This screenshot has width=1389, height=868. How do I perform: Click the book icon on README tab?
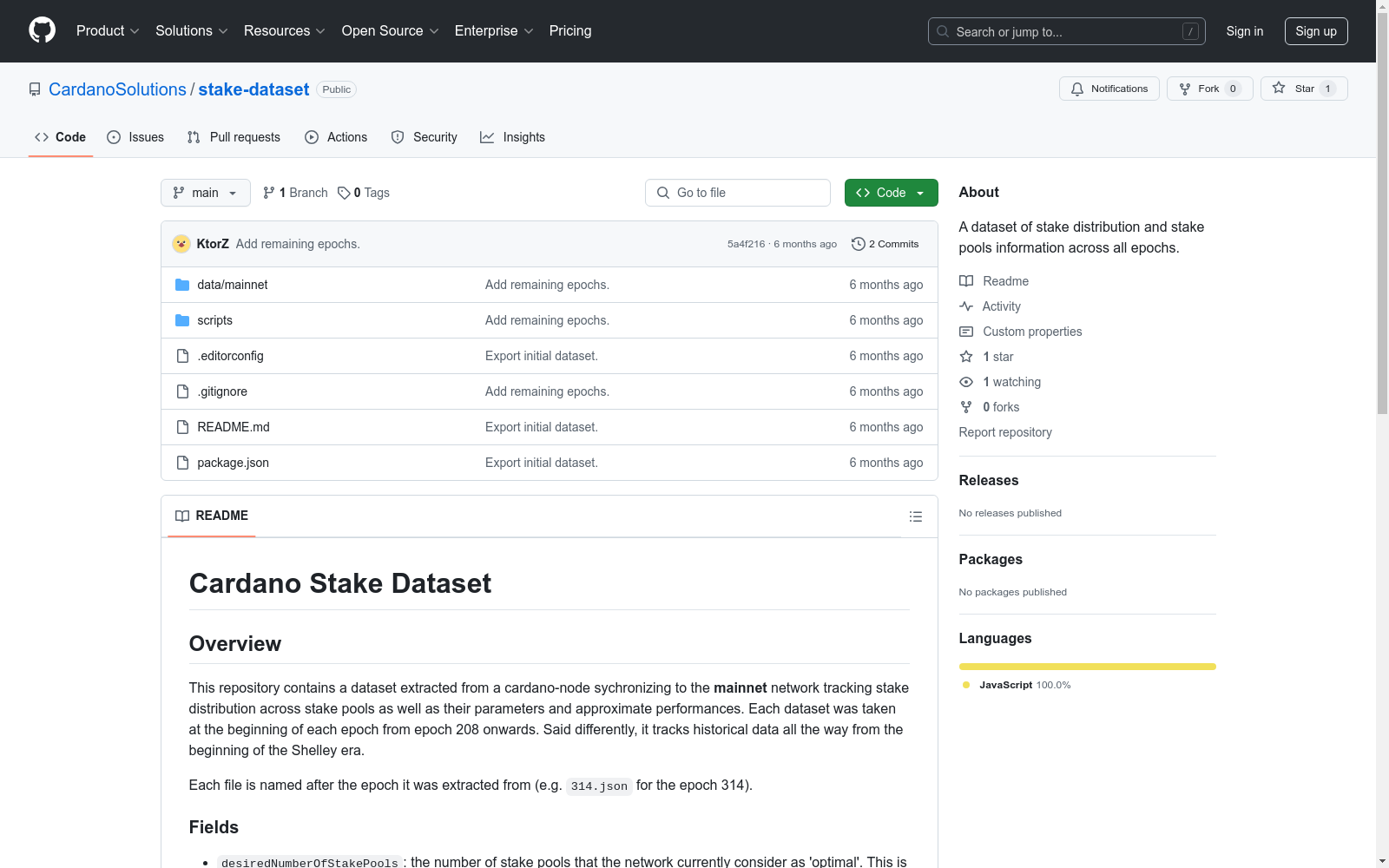182,516
